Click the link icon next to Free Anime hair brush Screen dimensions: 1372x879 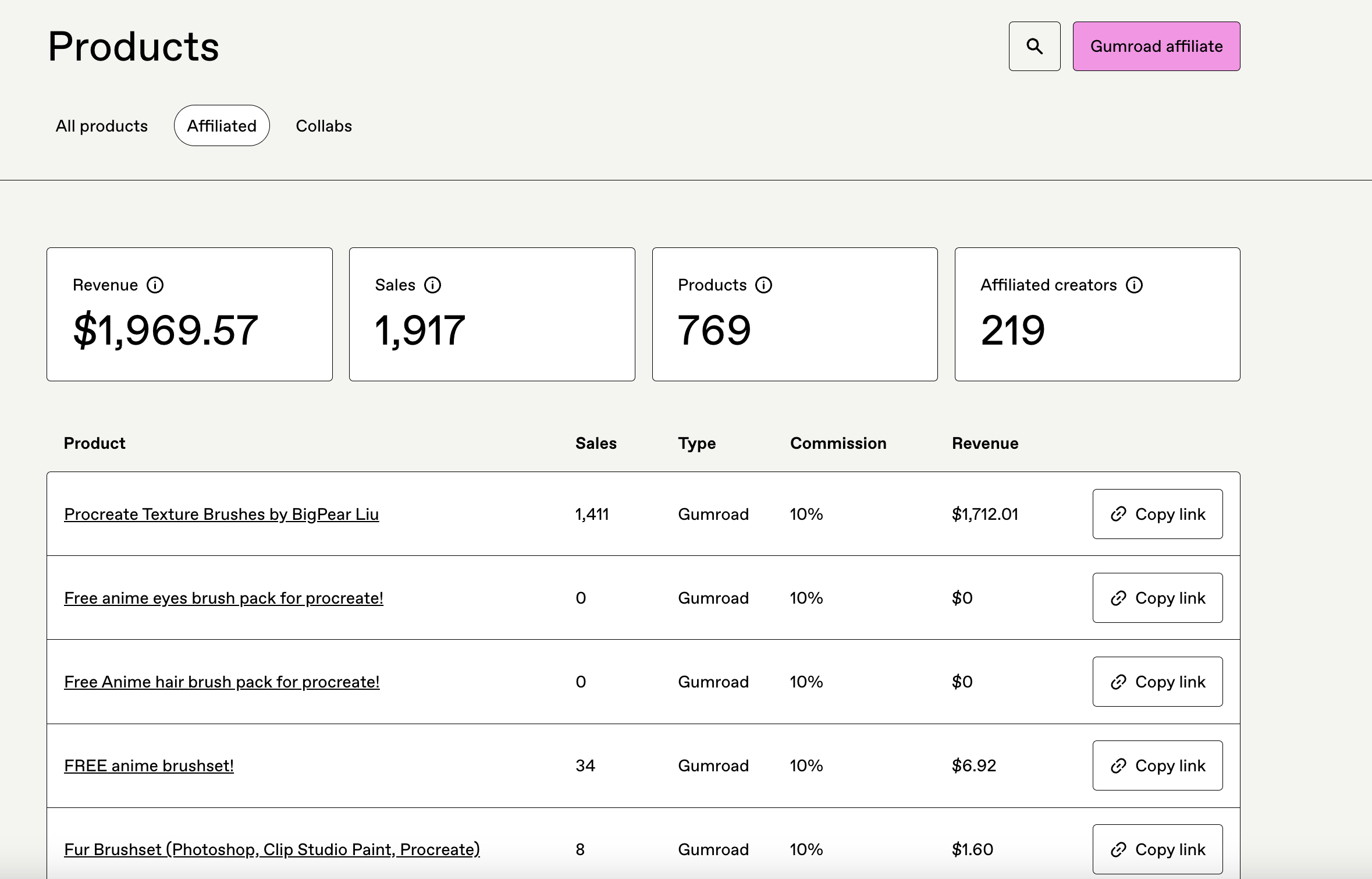coord(1117,681)
